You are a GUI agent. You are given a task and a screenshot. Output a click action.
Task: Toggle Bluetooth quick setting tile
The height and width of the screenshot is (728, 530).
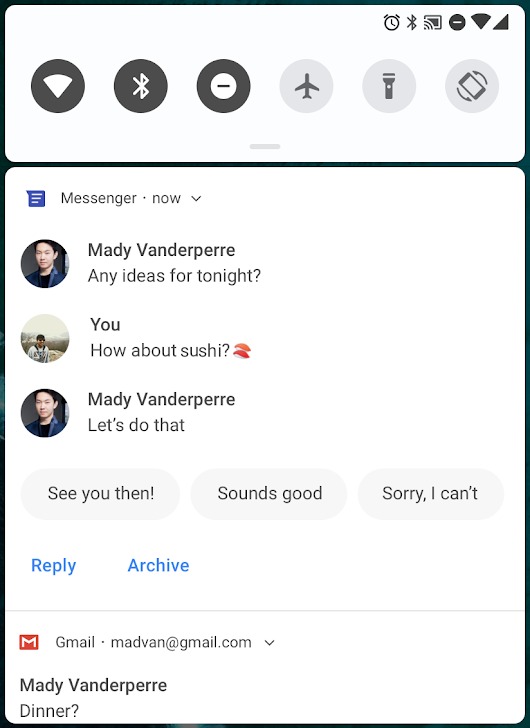click(x=141, y=86)
